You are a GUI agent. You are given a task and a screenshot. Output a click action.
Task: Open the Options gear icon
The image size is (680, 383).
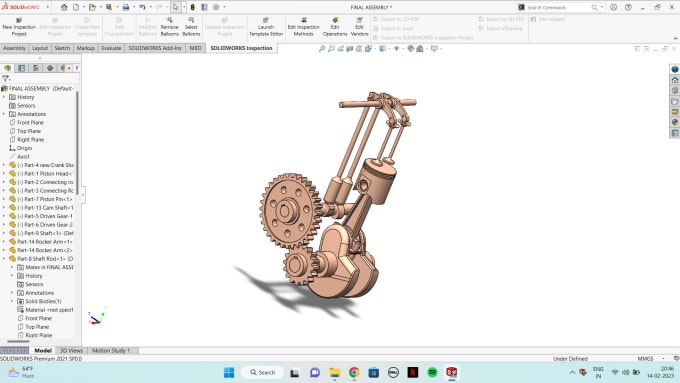[x=216, y=7]
